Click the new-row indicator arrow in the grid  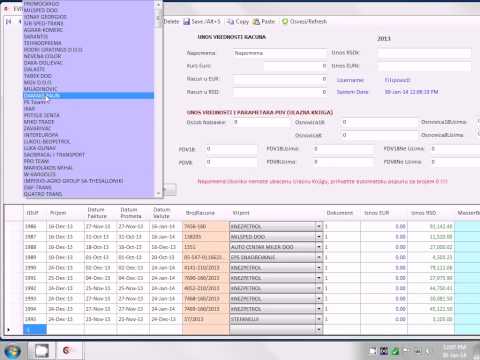9,330
